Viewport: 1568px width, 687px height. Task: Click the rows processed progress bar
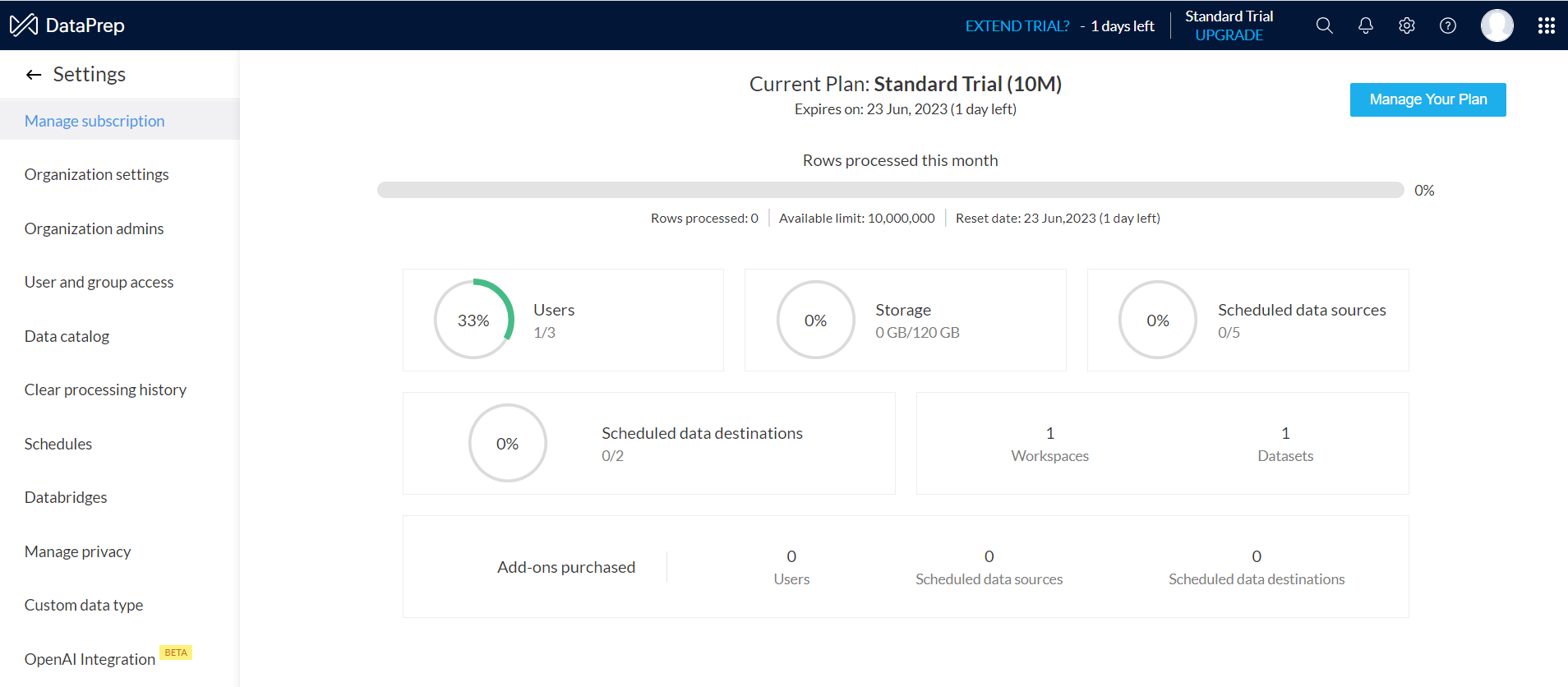pos(890,190)
